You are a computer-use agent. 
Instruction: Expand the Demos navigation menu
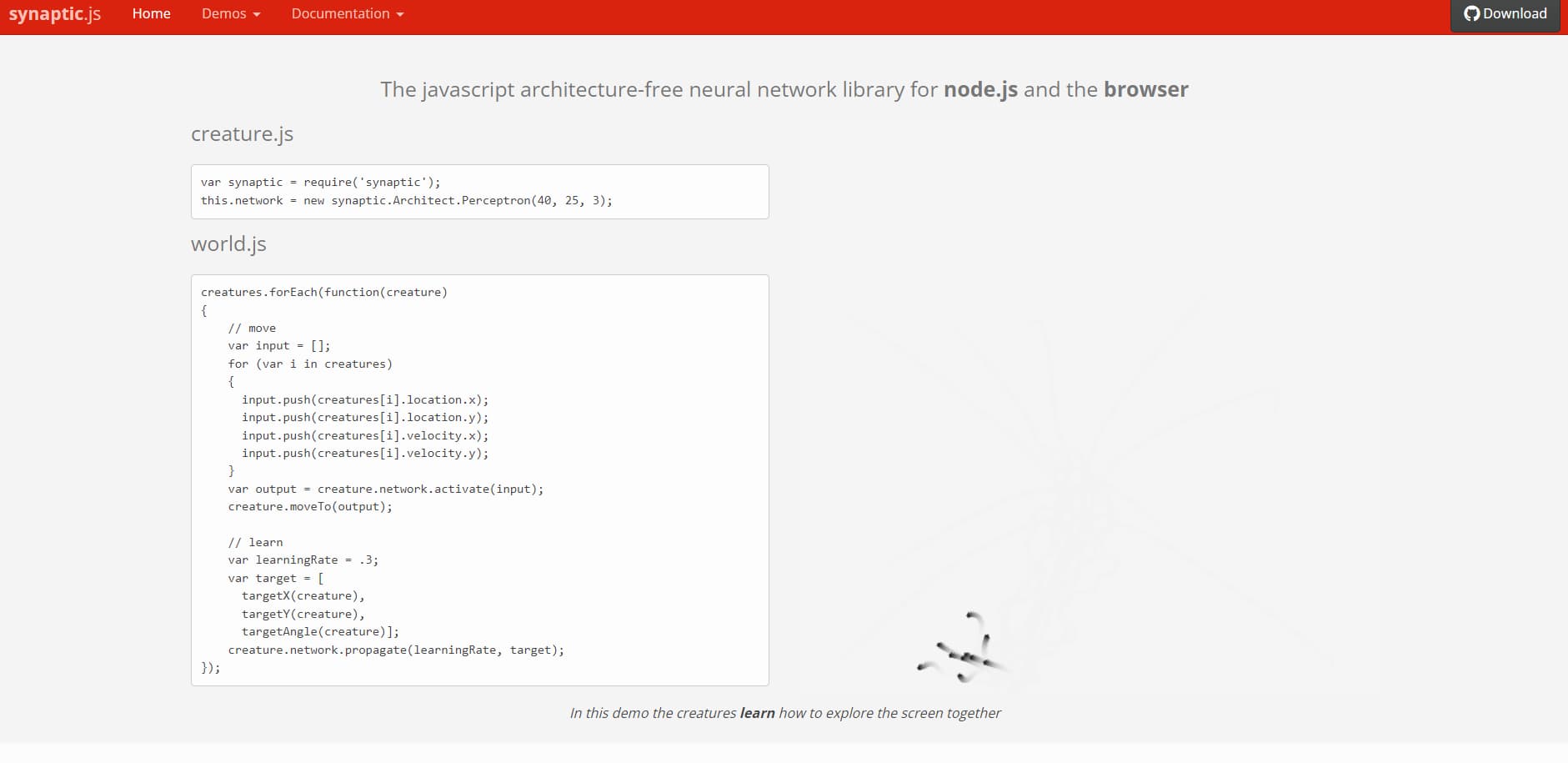[225, 13]
